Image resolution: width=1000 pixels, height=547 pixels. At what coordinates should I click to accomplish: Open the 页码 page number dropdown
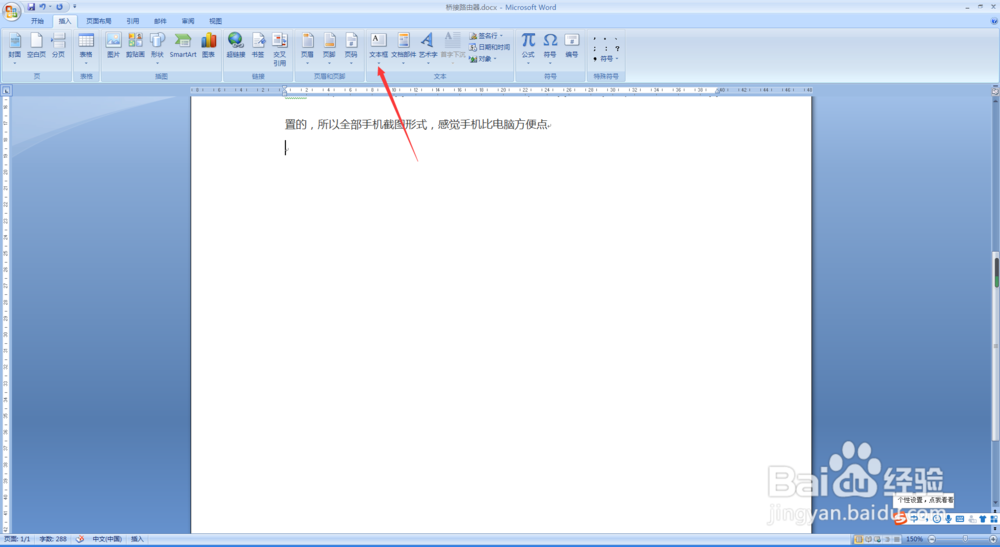coord(351,48)
